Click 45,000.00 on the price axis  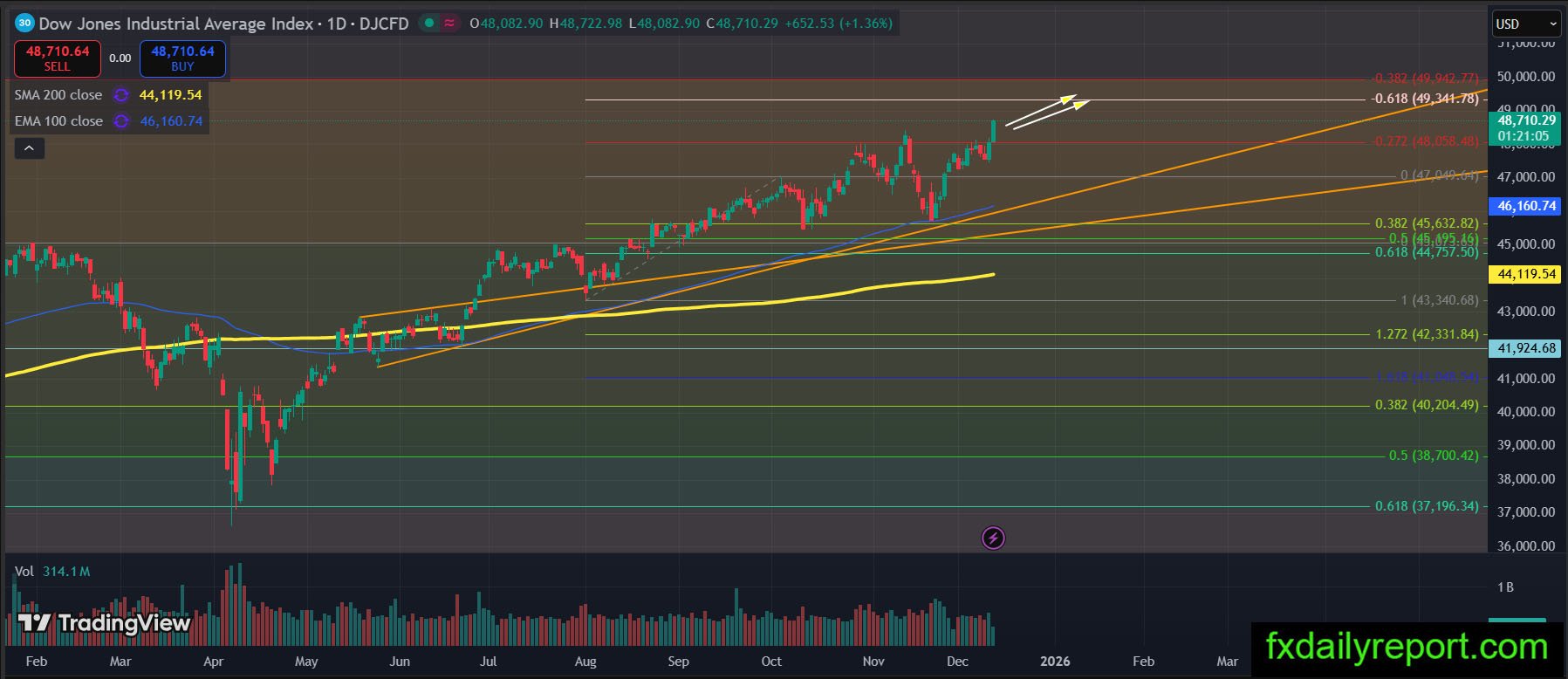(x=1525, y=244)
